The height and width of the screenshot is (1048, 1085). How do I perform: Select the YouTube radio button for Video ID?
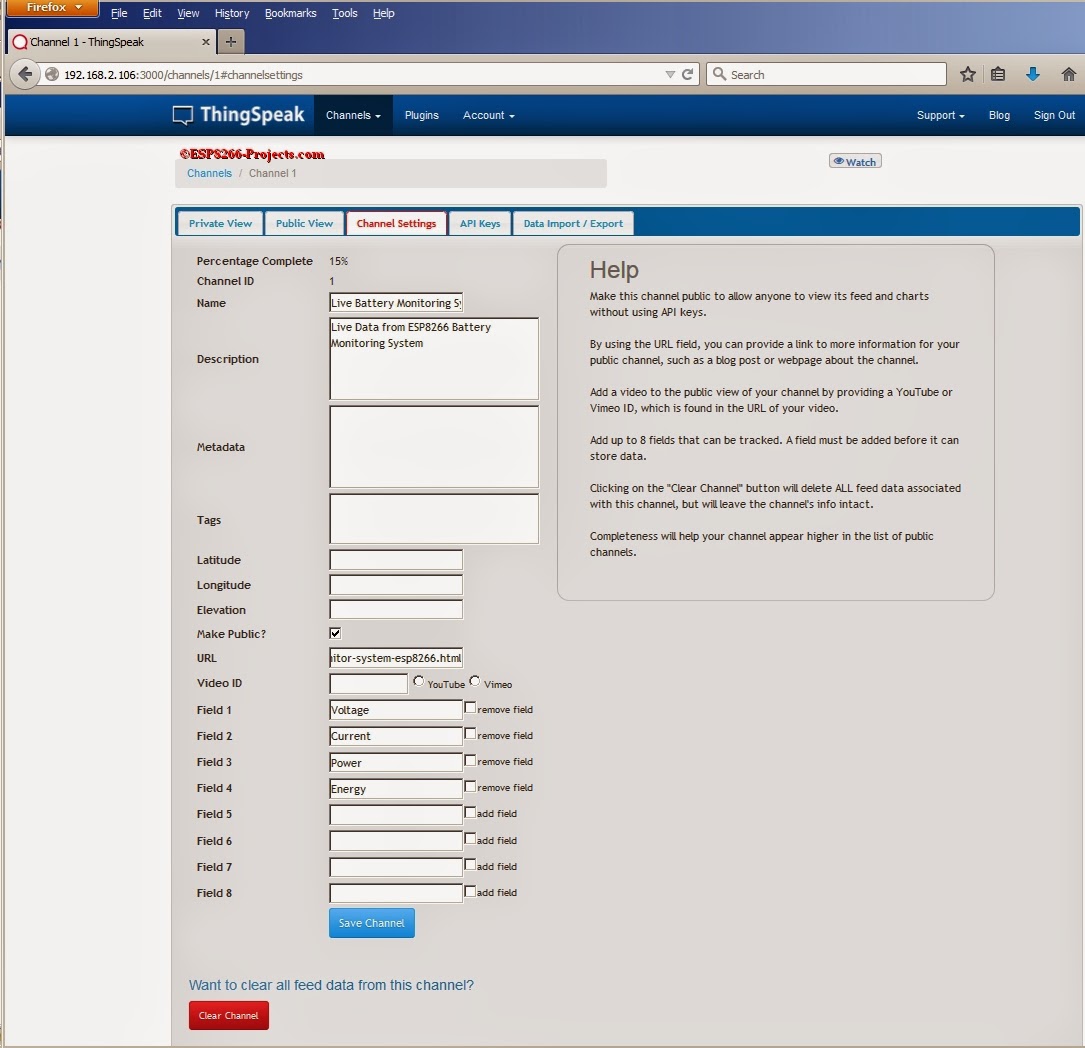click(x=418, y=681)
